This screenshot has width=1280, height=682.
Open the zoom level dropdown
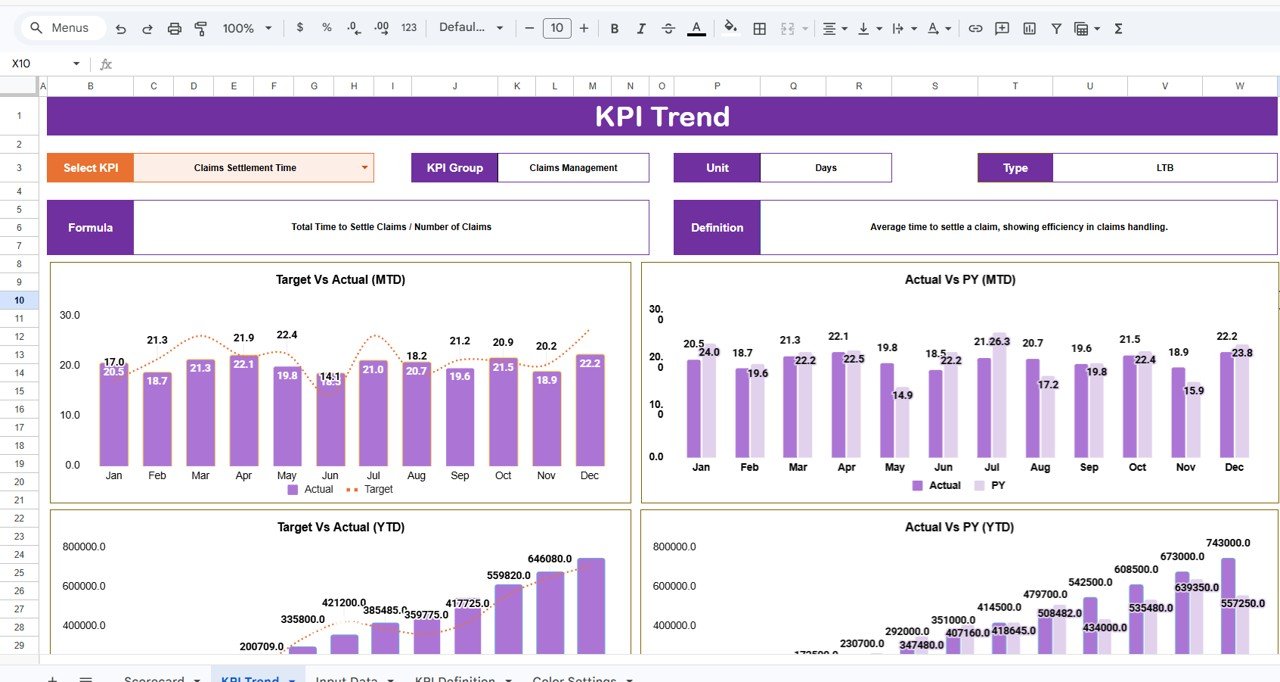pos(246,28)
